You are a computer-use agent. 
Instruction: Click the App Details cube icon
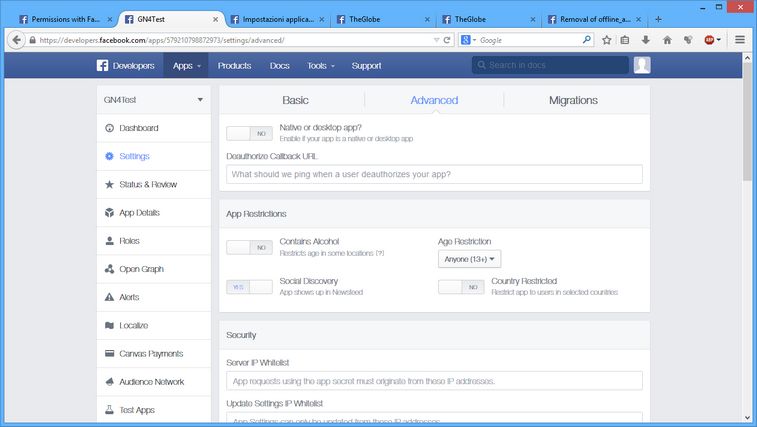tap(110, 213)
